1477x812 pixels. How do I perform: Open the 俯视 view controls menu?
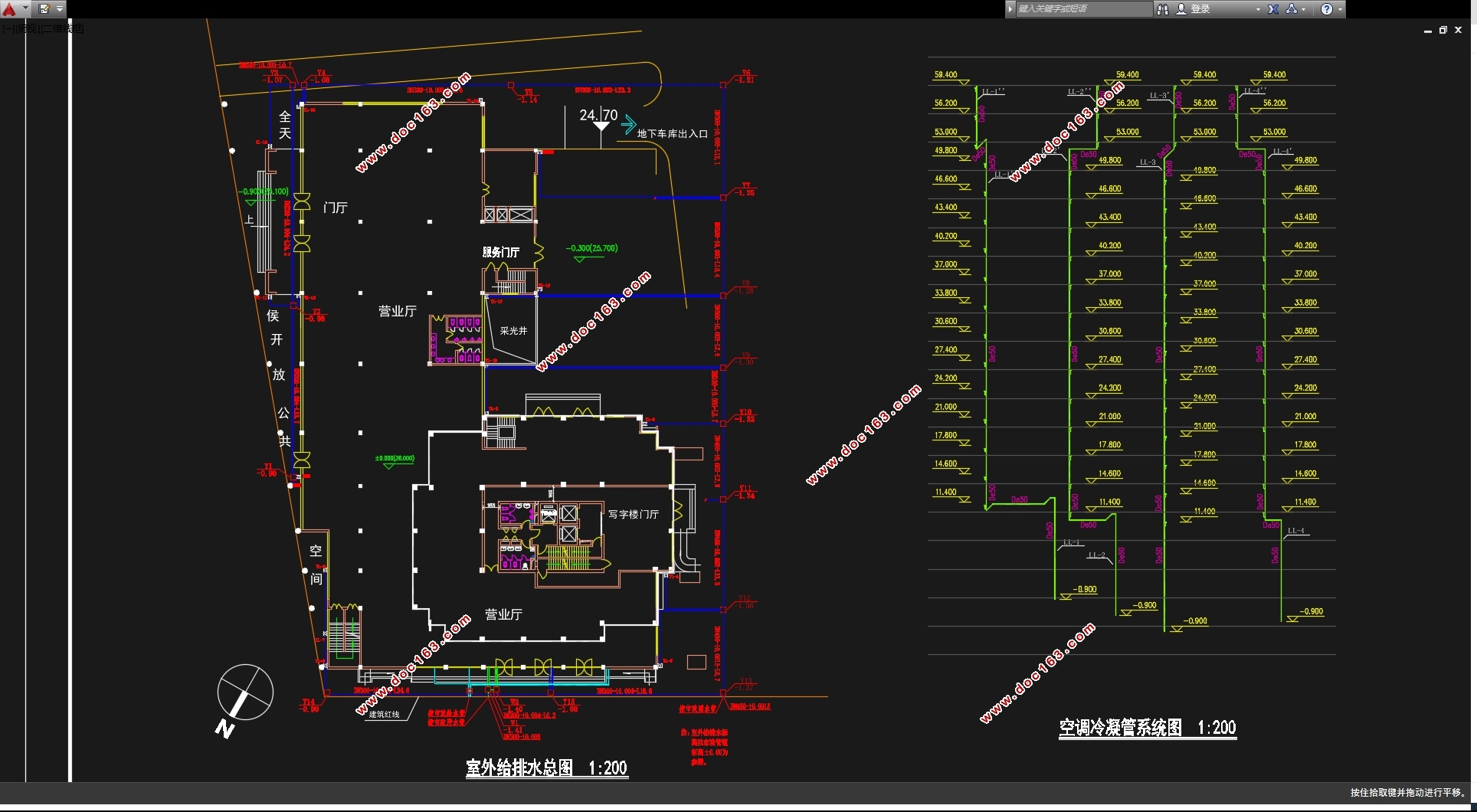[x=27, y=28]
